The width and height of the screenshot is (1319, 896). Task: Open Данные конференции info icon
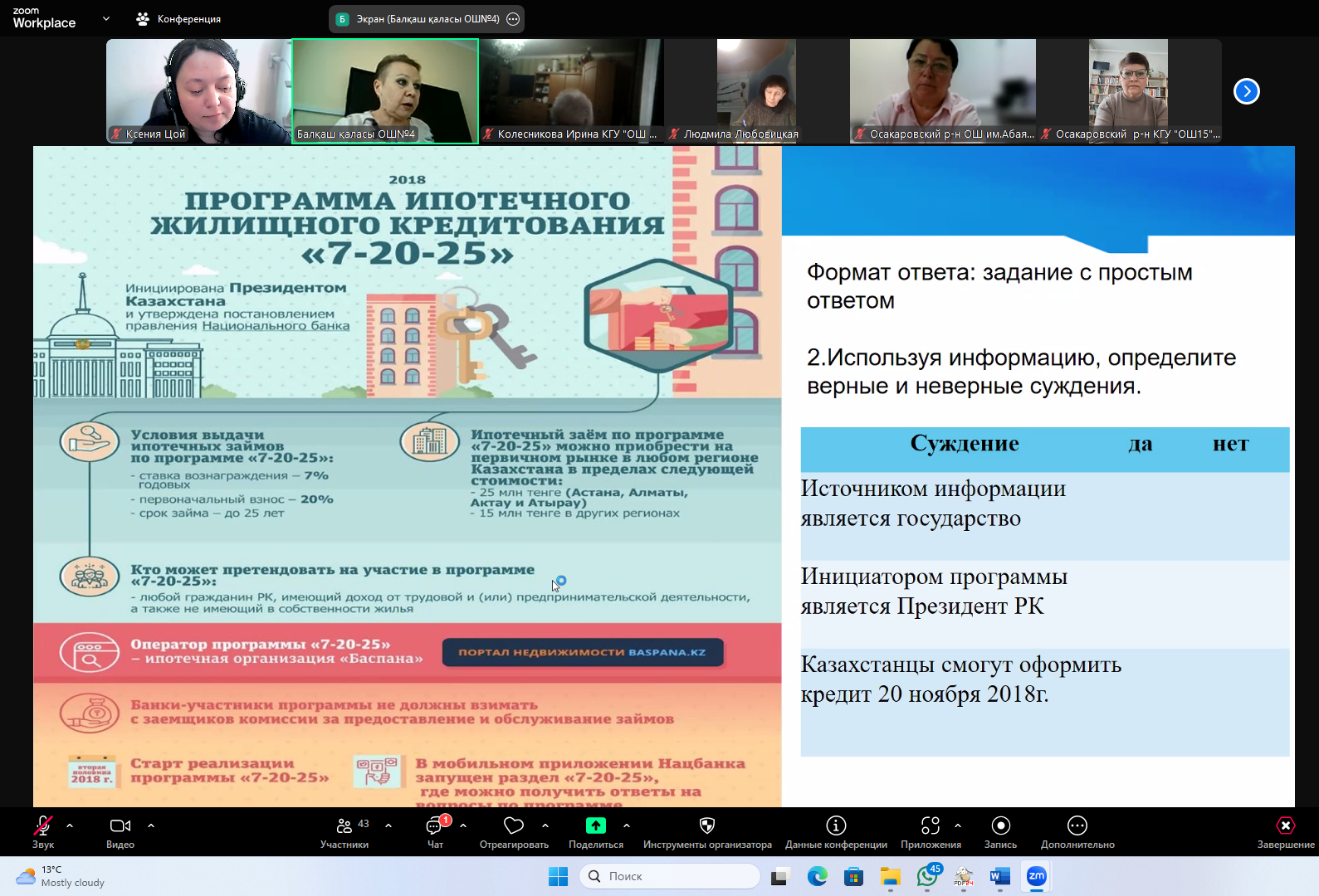[836, 826]
